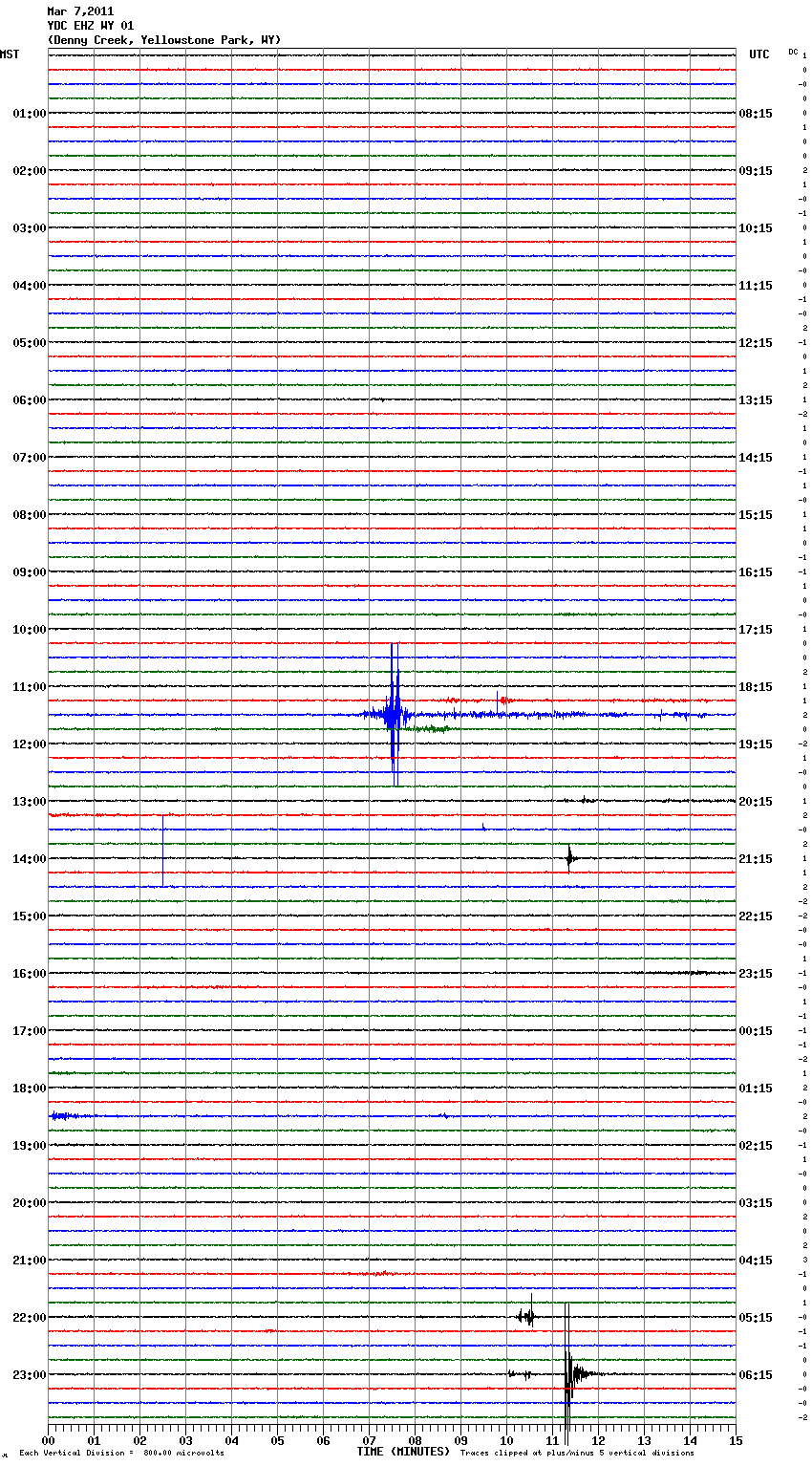Click the 'UTC' column header
This screenshot has height=1466, width=812.
[759, 54]
